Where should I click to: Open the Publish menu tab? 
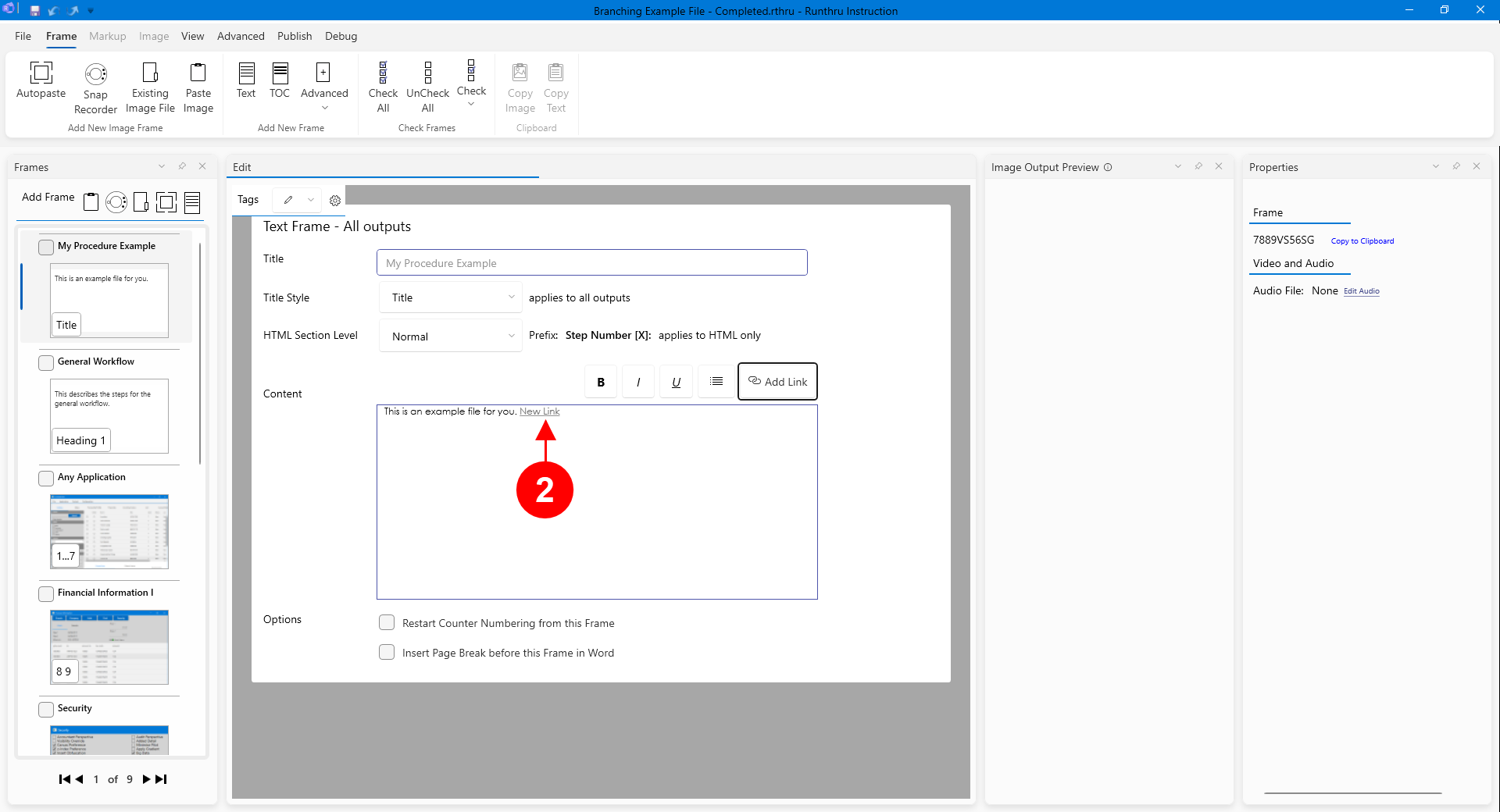point(294,36)
